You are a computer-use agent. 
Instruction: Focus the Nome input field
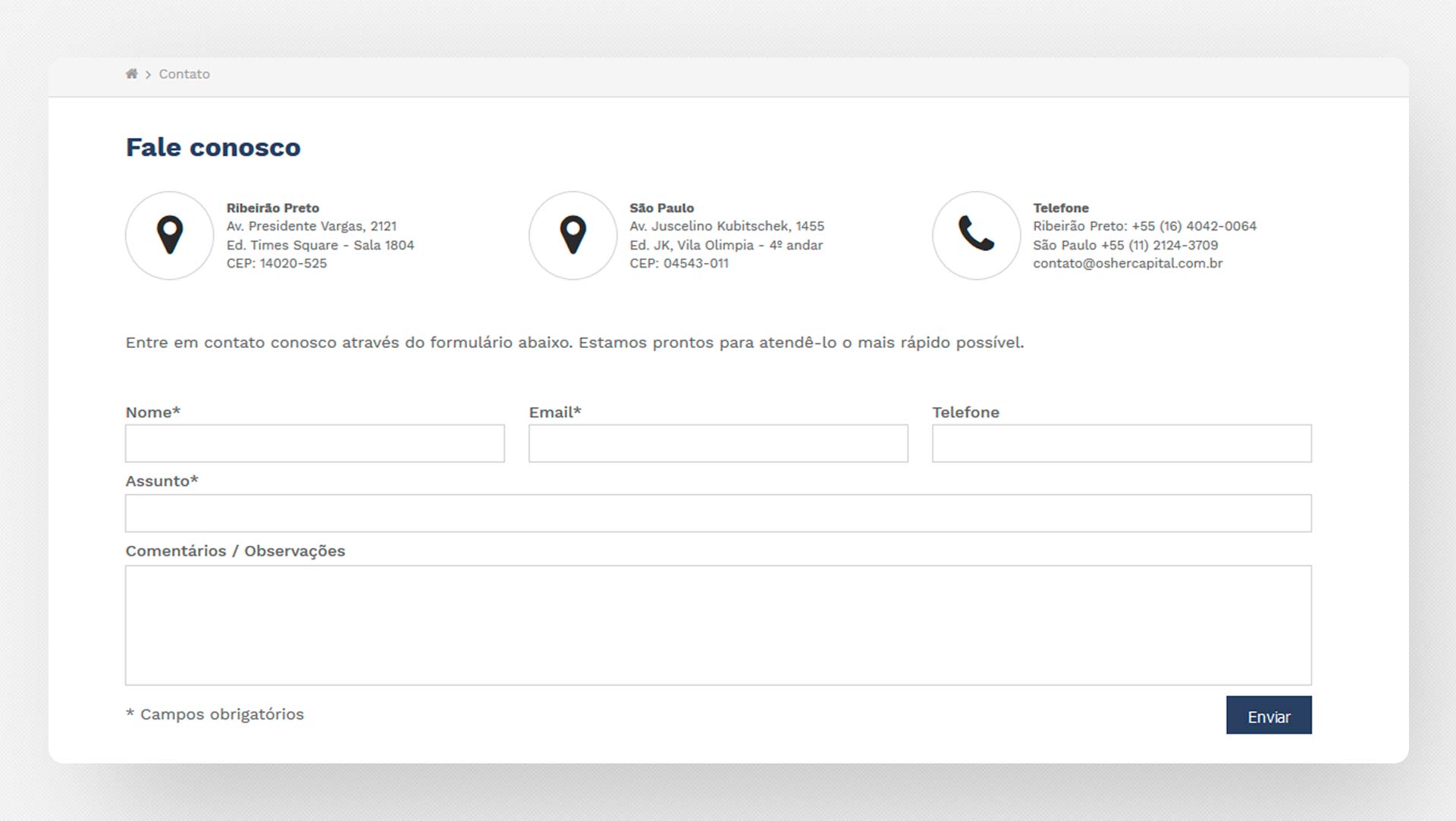[x=315, y=443]
